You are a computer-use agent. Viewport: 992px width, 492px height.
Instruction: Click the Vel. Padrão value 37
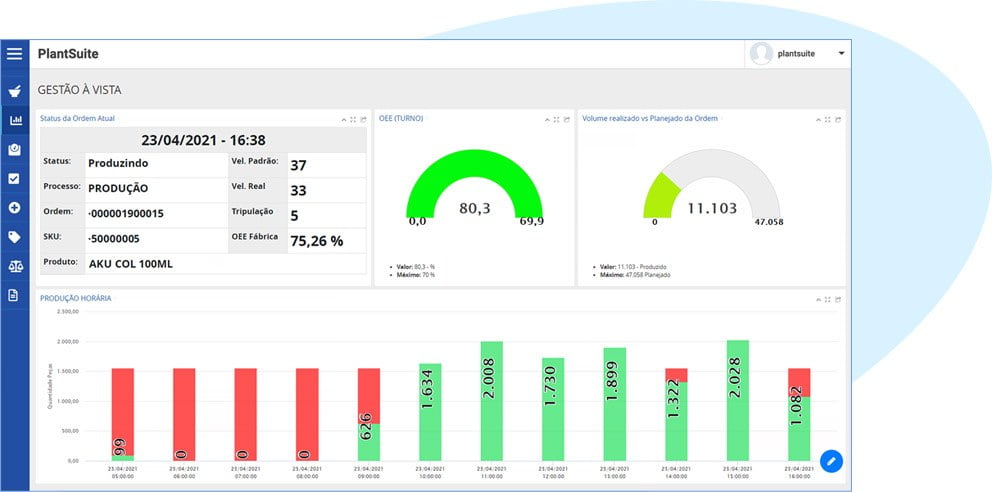point(298,166)
